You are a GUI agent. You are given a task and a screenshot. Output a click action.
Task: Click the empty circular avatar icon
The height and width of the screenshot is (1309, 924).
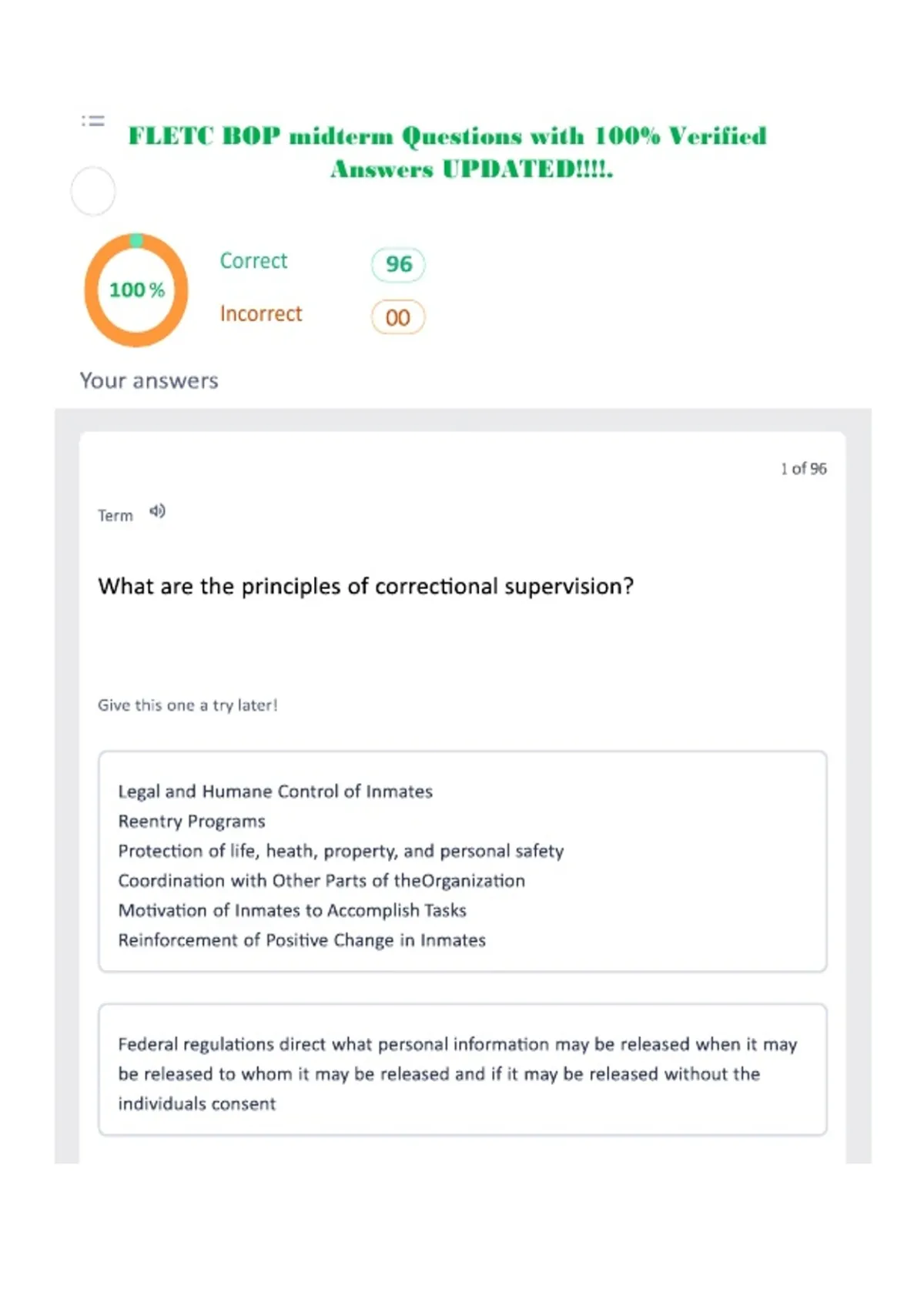tap(93, 191)
